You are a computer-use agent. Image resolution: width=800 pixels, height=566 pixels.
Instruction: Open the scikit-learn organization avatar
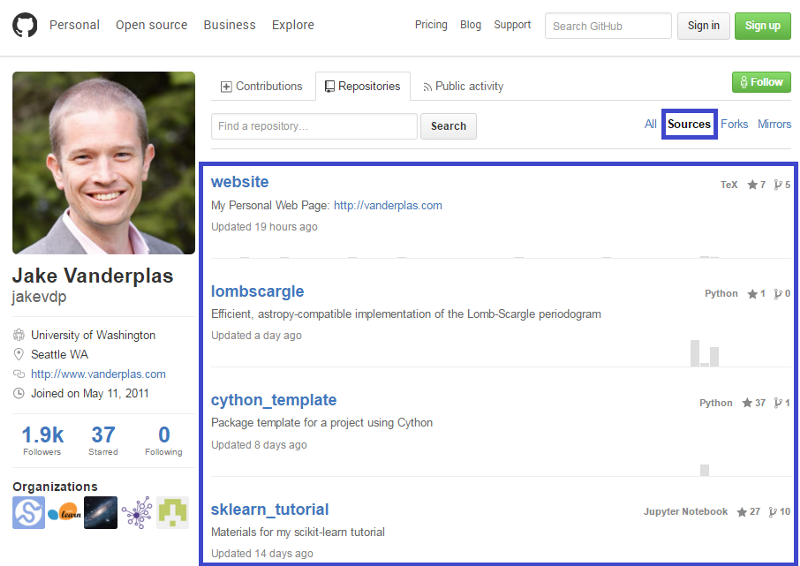click(x=65, y=512)
